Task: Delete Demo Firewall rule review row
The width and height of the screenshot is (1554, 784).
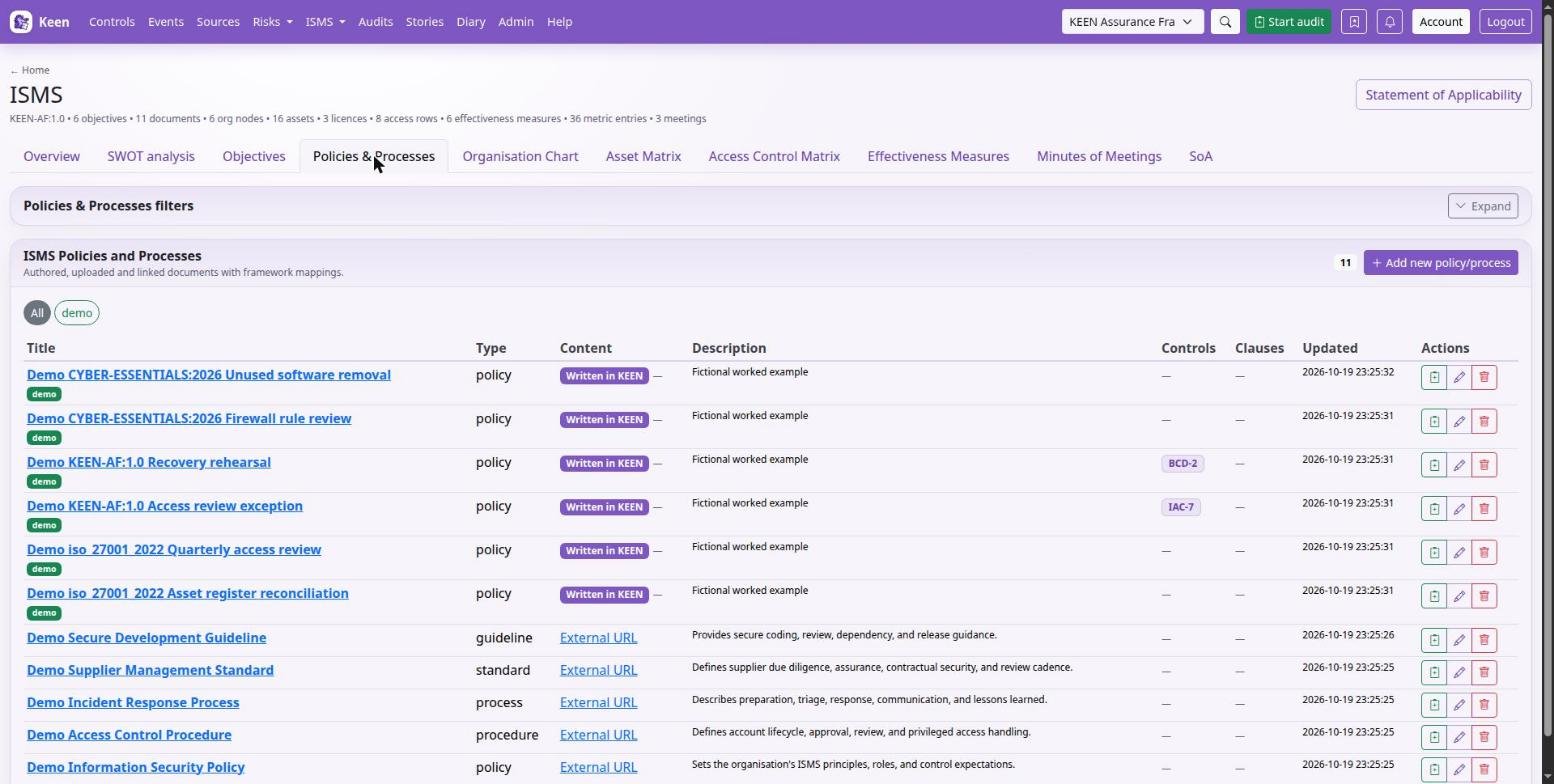Action: pyautogui.click(x=1484, y=421)
